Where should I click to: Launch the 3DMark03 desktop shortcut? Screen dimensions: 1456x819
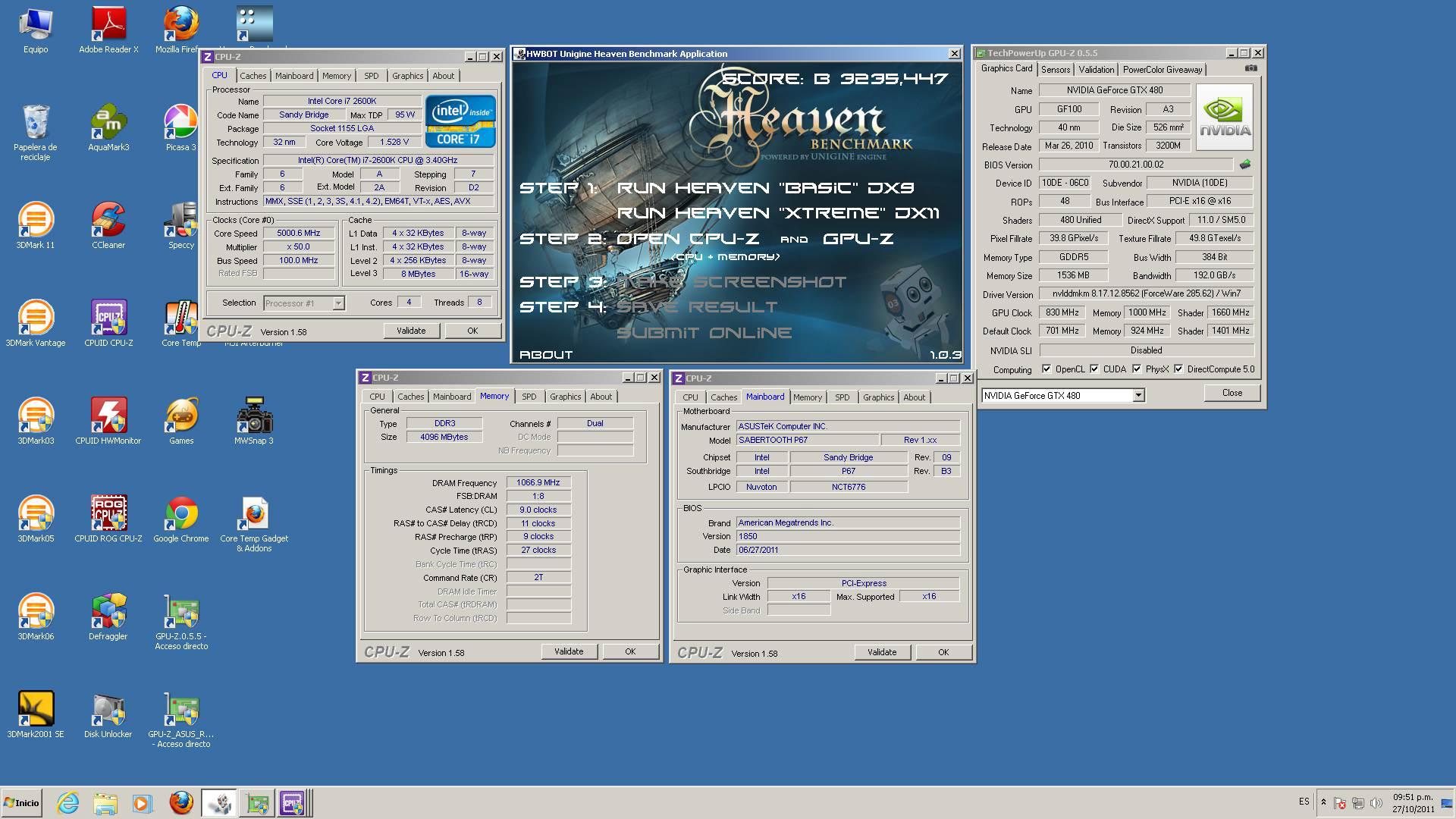36,421
